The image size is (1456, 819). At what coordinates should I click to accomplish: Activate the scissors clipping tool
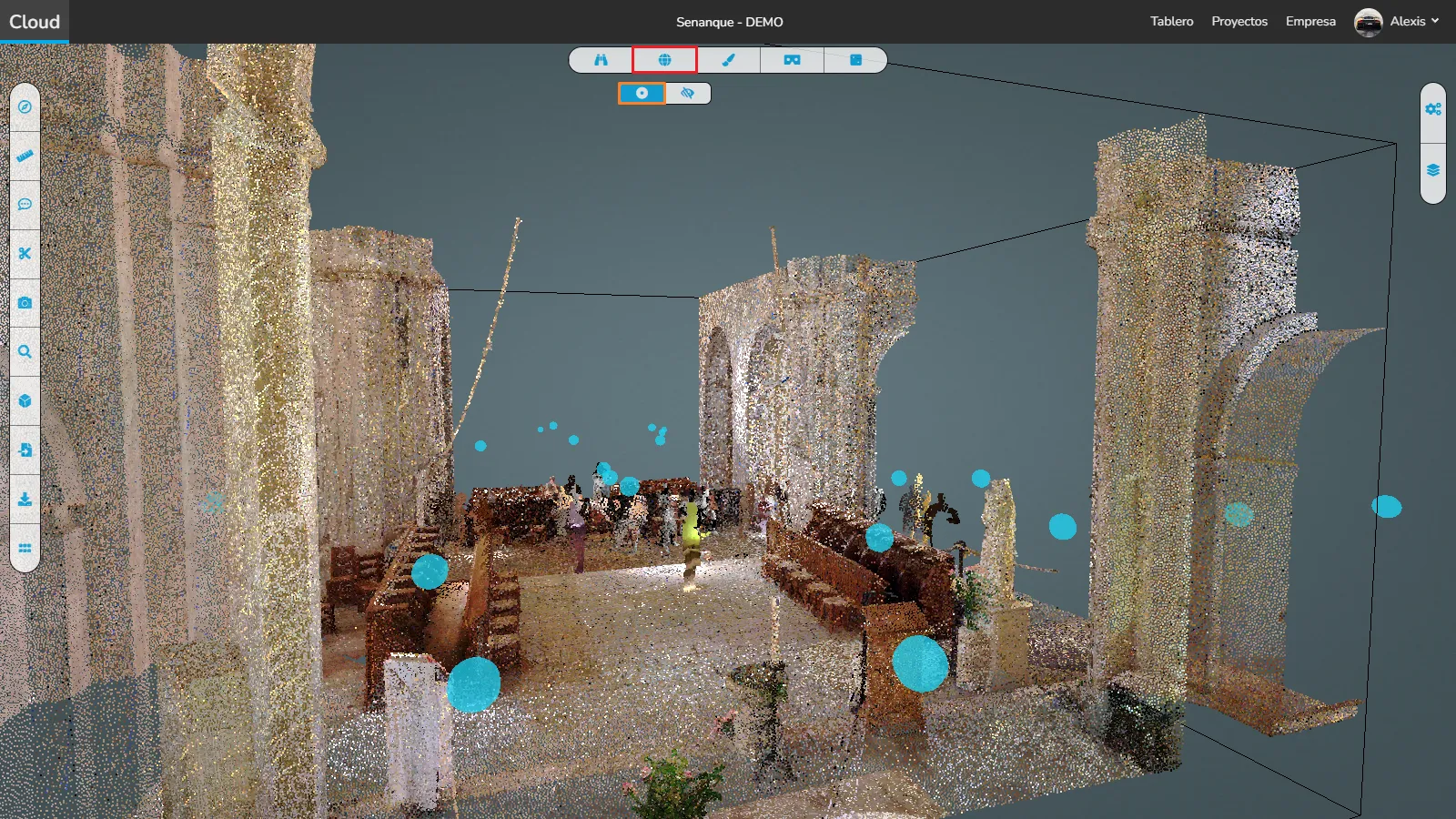pos(25,254)
